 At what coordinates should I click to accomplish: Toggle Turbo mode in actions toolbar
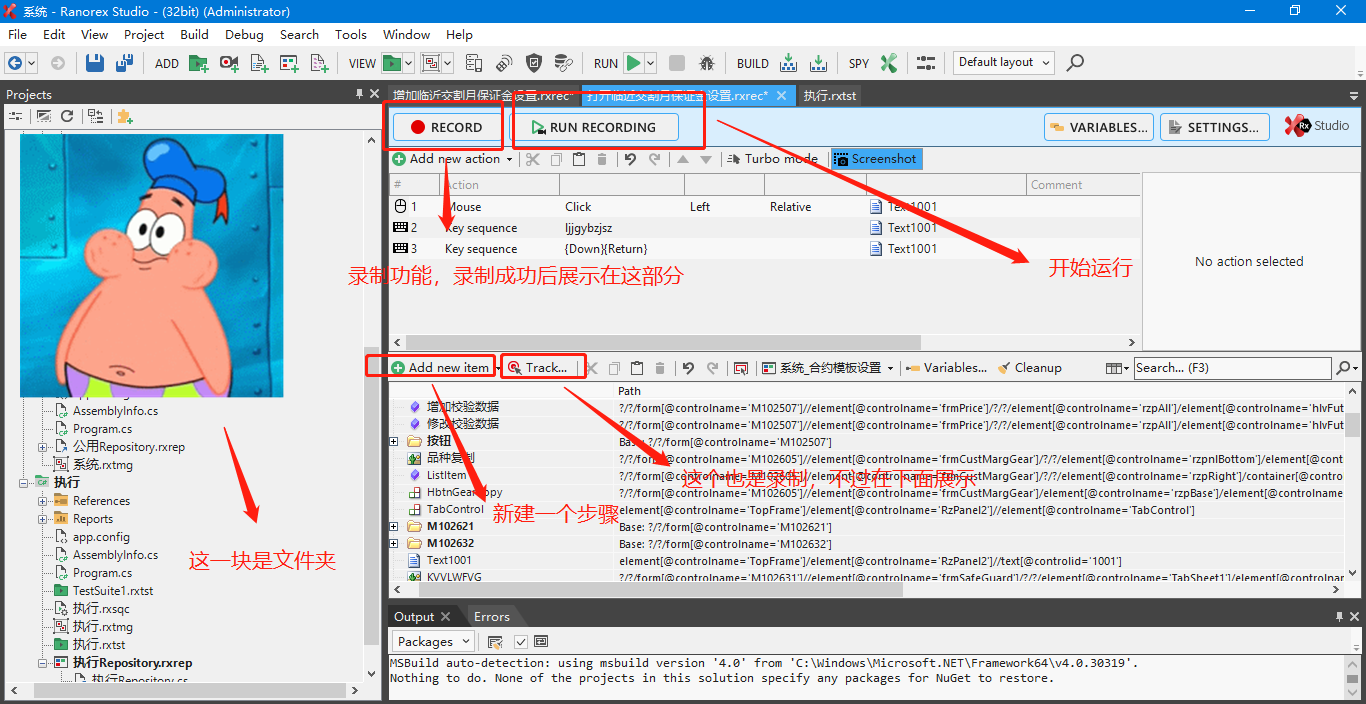coord(773,159)
